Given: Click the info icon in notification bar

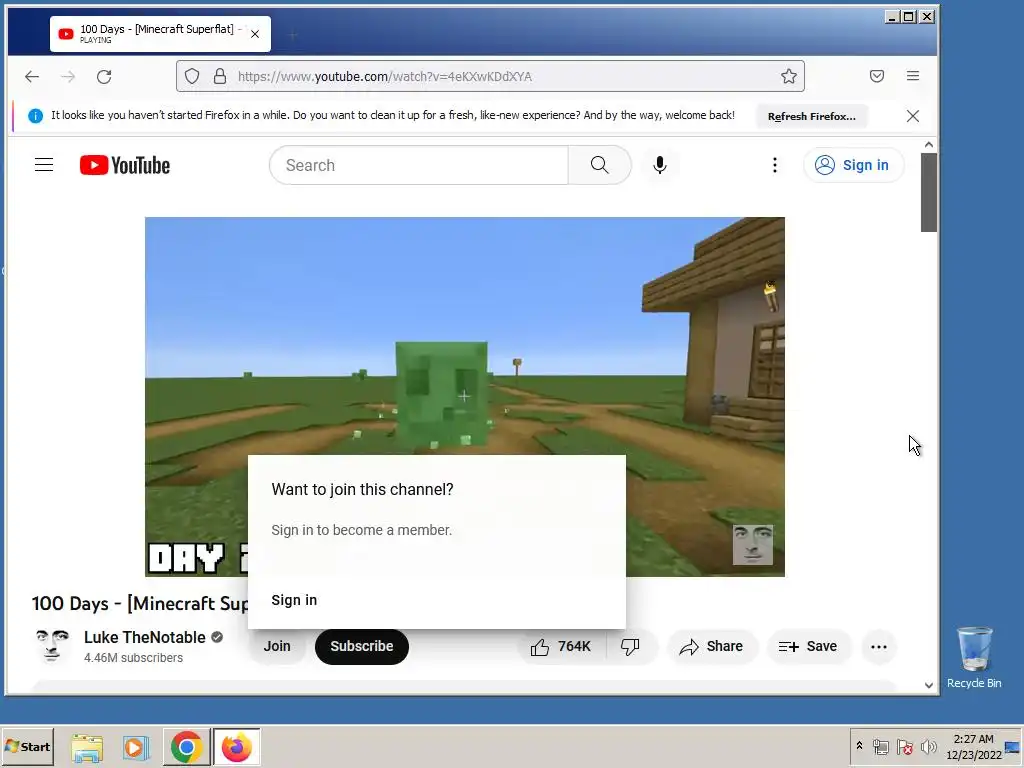Looking at the screenshot, I should point(35,116).
